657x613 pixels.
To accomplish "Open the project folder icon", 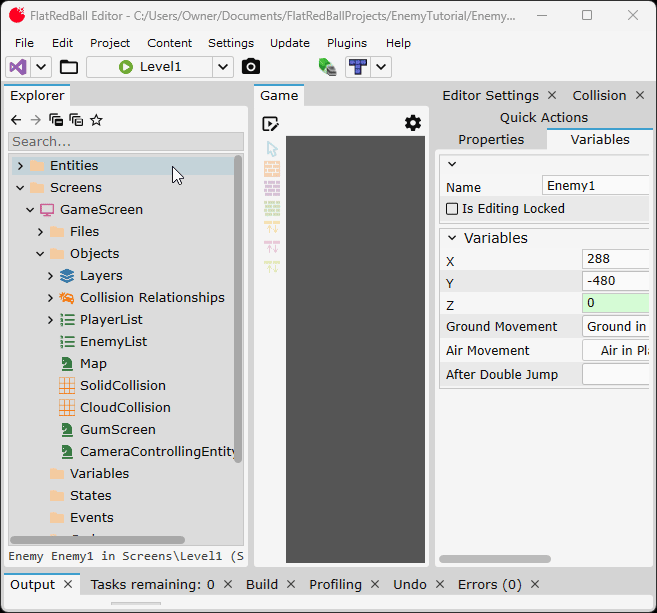I will point(68,67).
